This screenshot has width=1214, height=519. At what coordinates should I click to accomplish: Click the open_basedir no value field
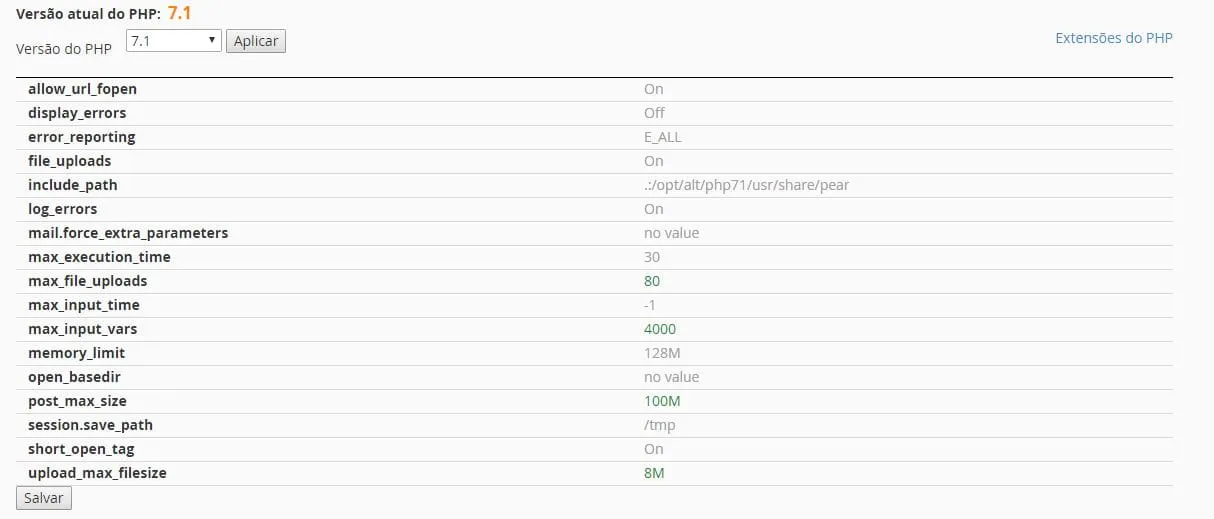point(671,377)
